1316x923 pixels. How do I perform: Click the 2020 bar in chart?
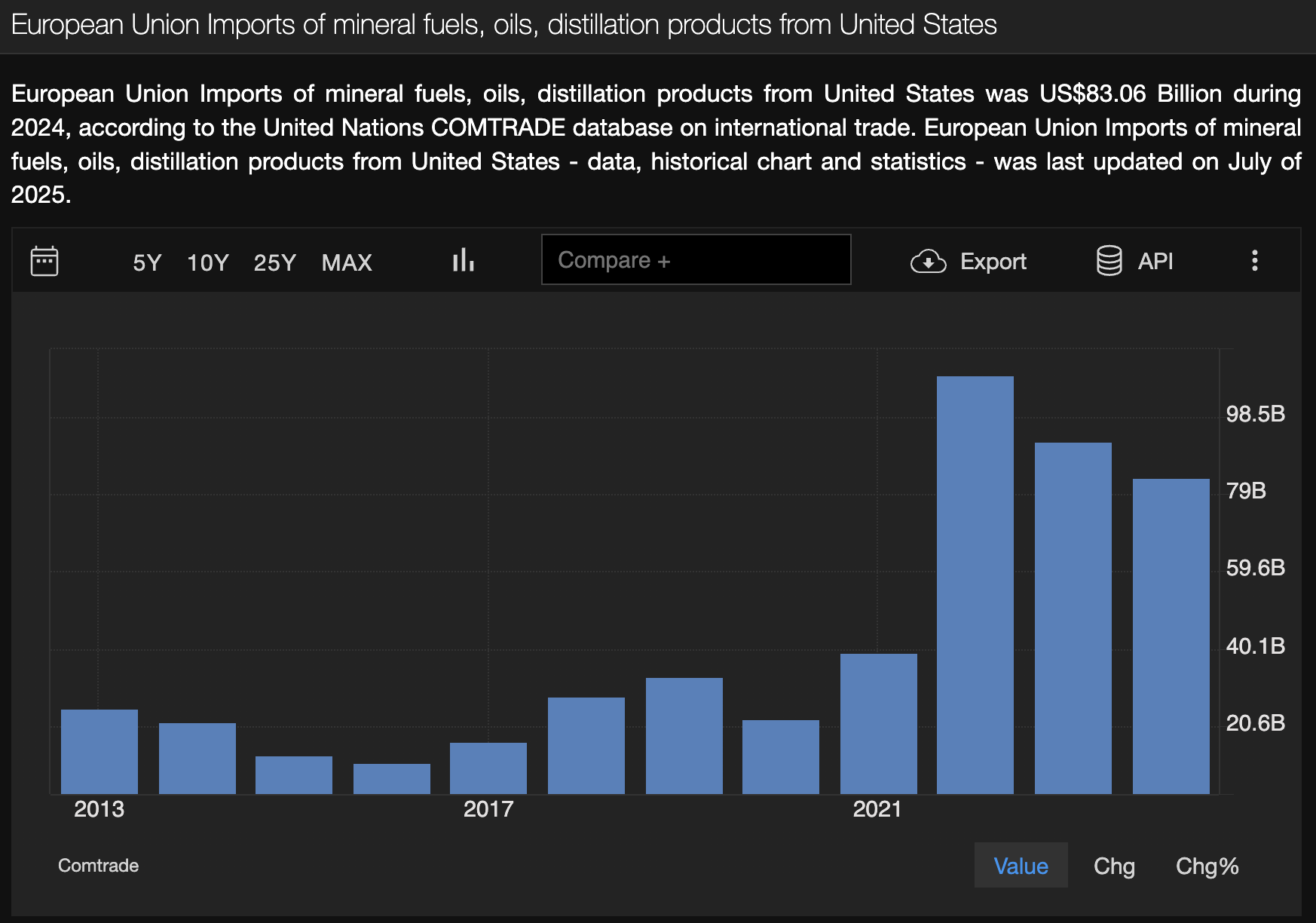click(x=781, y=757)
